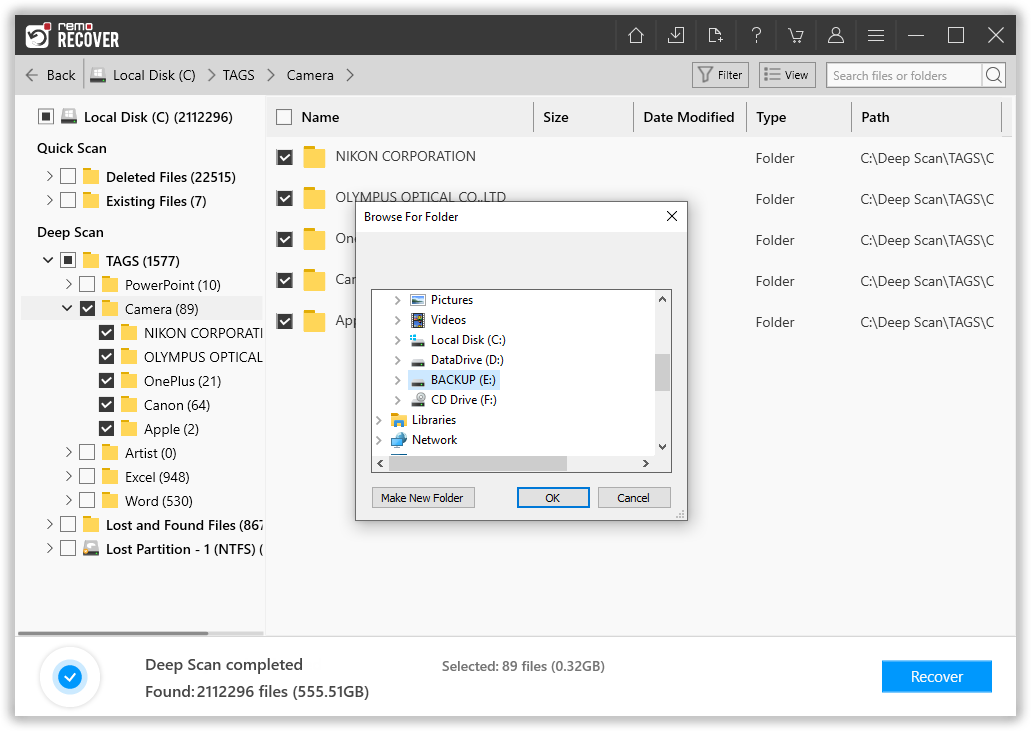Expand the Deleted Files tree node
1031x731 pixels.
click(49, 176)
